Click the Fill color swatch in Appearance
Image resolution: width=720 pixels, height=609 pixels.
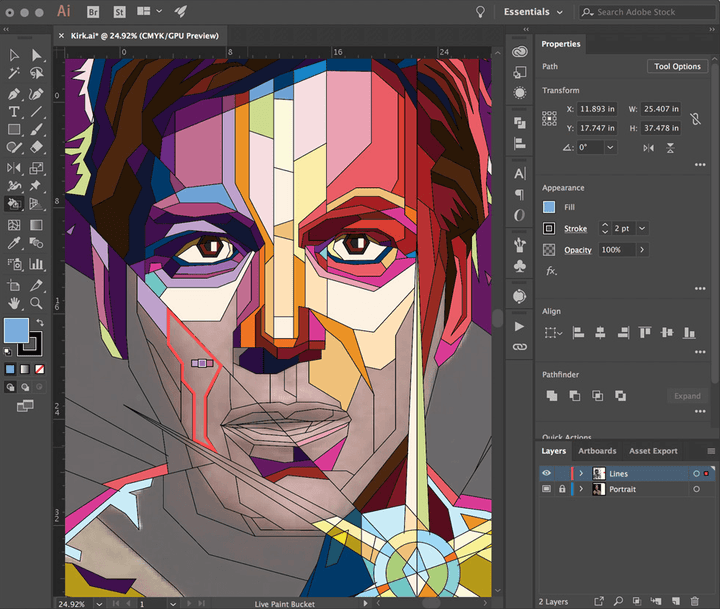coord(549,207)
